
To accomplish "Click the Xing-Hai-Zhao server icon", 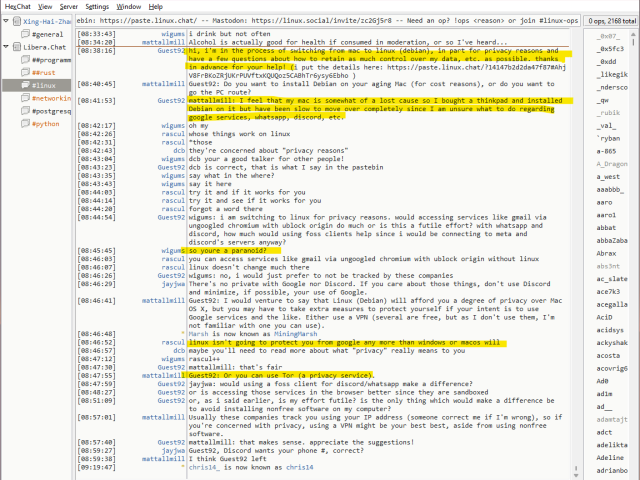I will [16, 20].
